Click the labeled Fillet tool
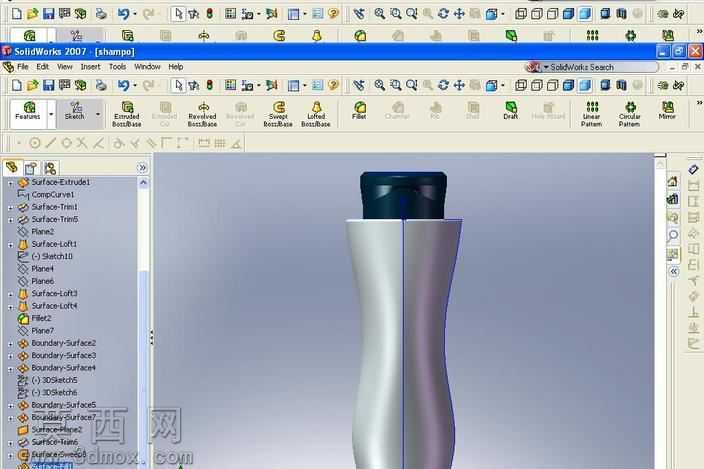This screenshot has width=704, height=469. [359, 110]
